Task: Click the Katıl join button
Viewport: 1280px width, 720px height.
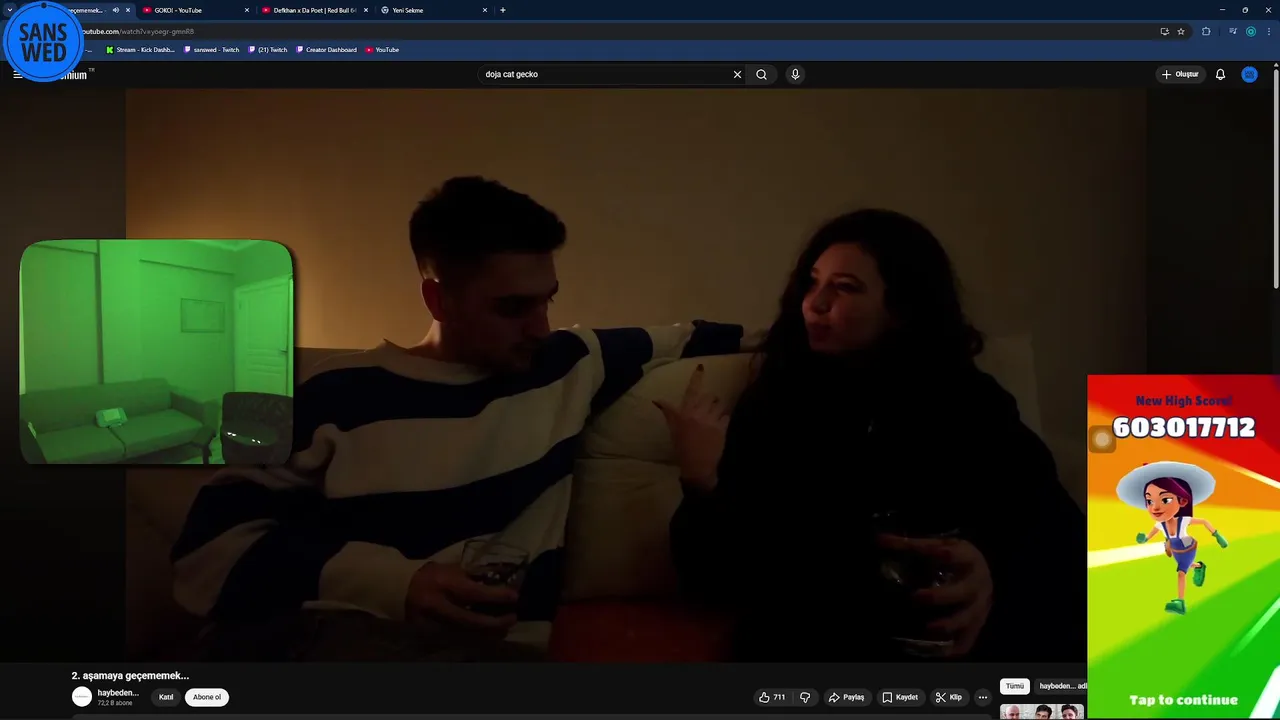Action: point(166,697)
